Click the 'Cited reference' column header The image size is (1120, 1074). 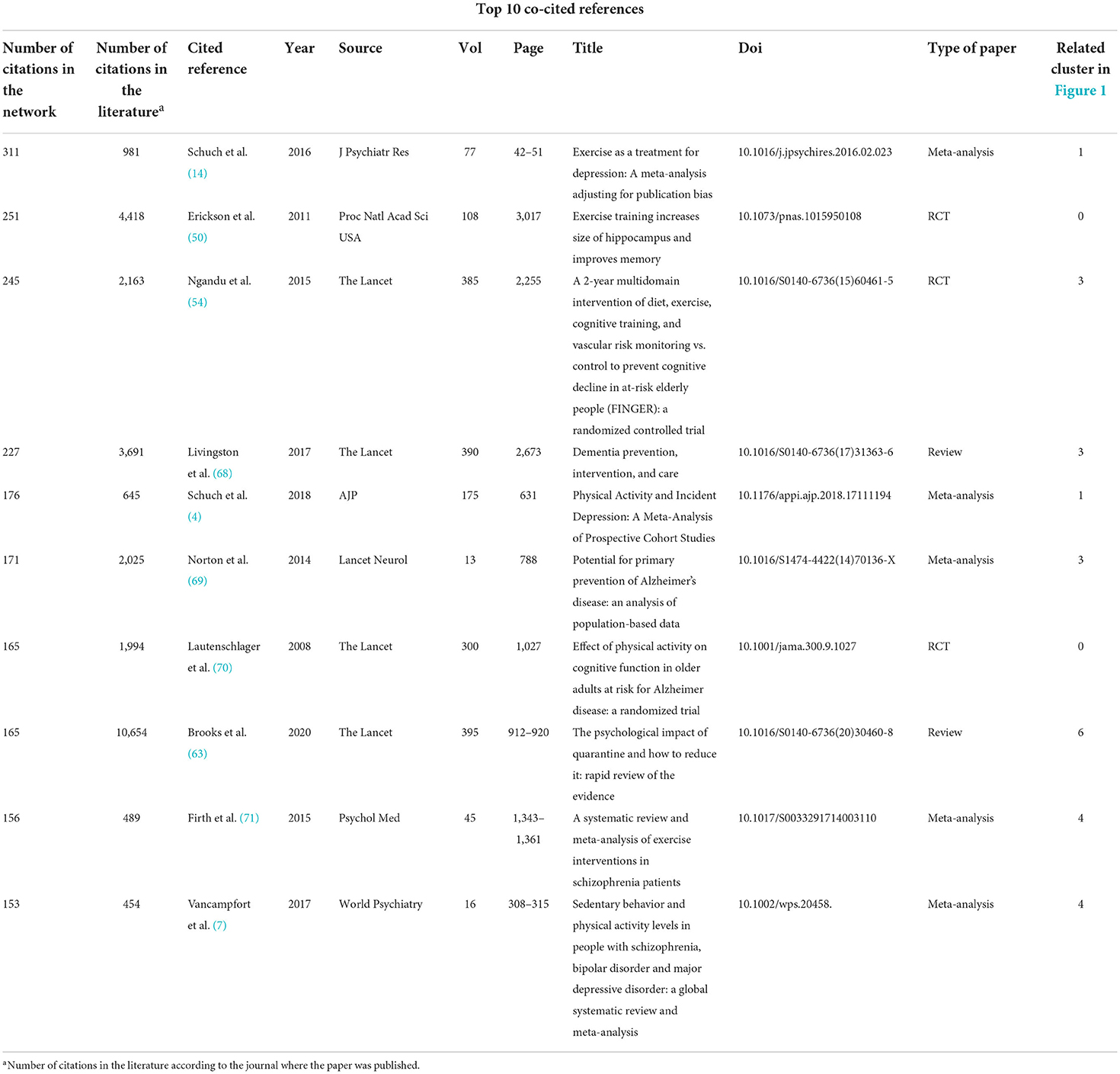click(217, 59)
